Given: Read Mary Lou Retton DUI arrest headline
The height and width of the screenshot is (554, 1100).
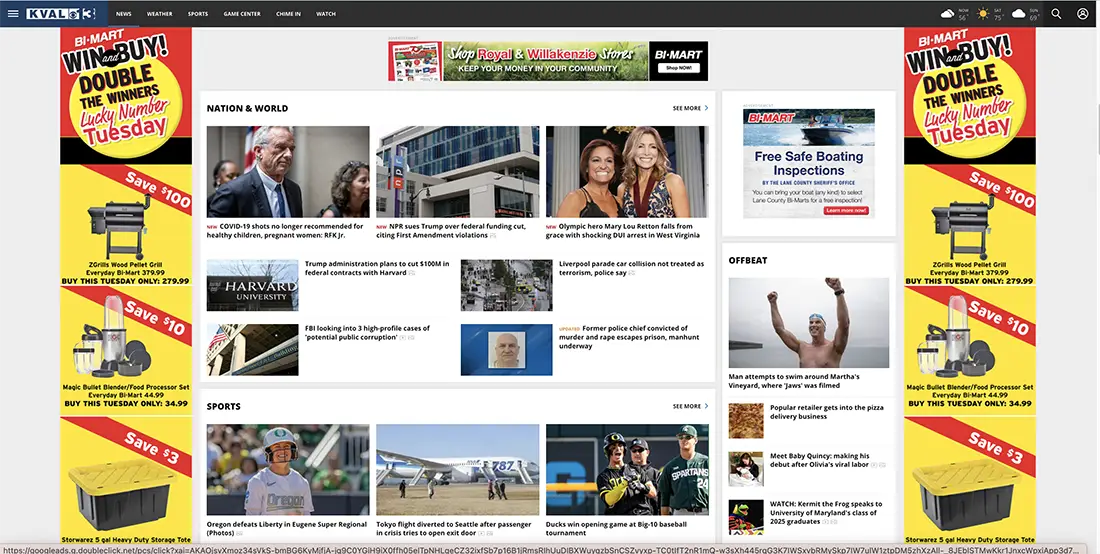Looking at the screenshot, I should pos(623,231).
